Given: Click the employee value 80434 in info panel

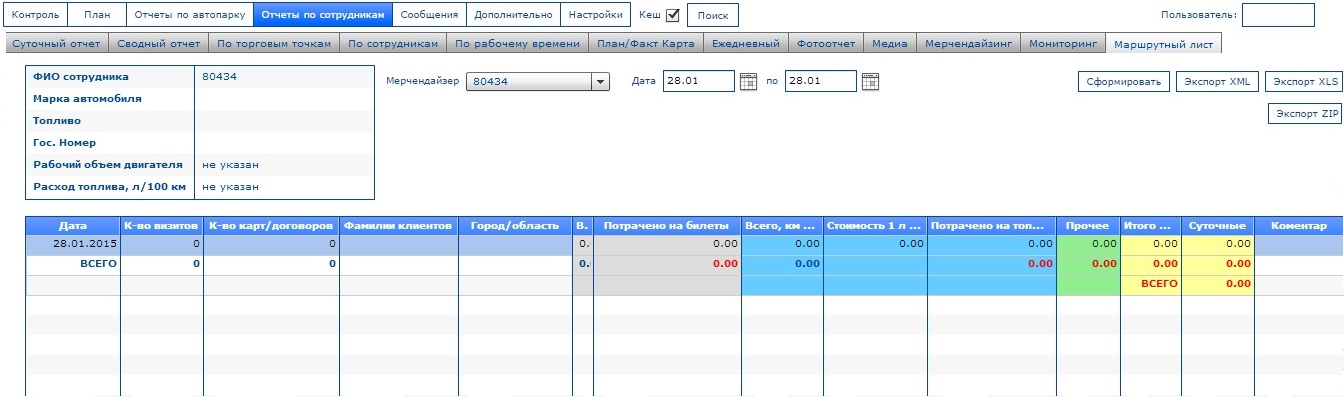Looking at the screenshot, I should click(x=218, y=76).
